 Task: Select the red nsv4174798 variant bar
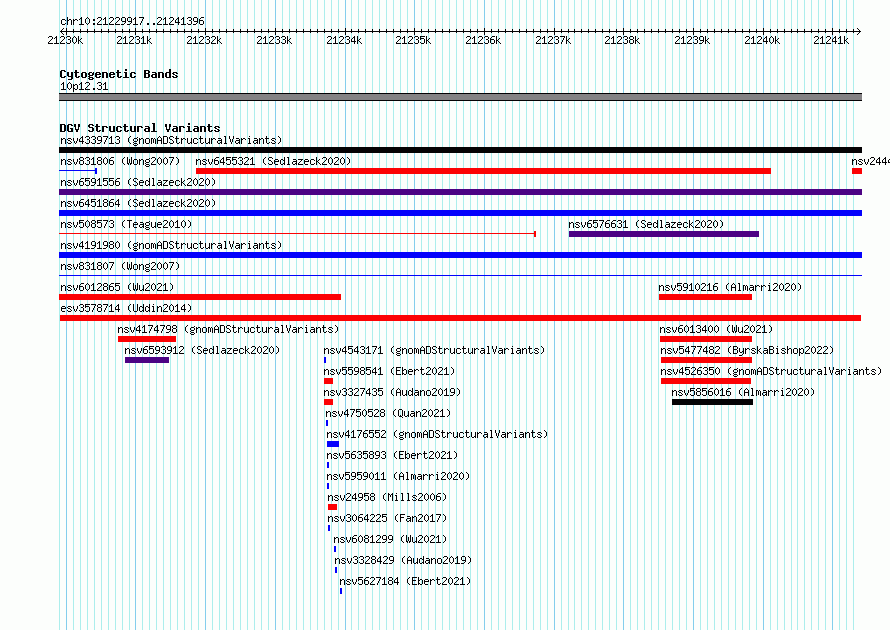(x=147, y=339)
